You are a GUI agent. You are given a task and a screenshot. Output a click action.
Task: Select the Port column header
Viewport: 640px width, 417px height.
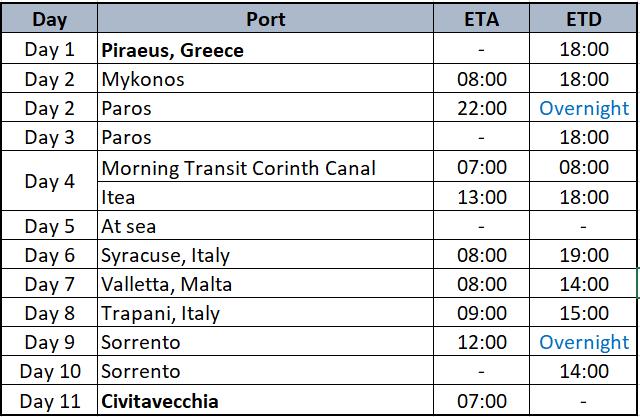(x=265, y=19)
